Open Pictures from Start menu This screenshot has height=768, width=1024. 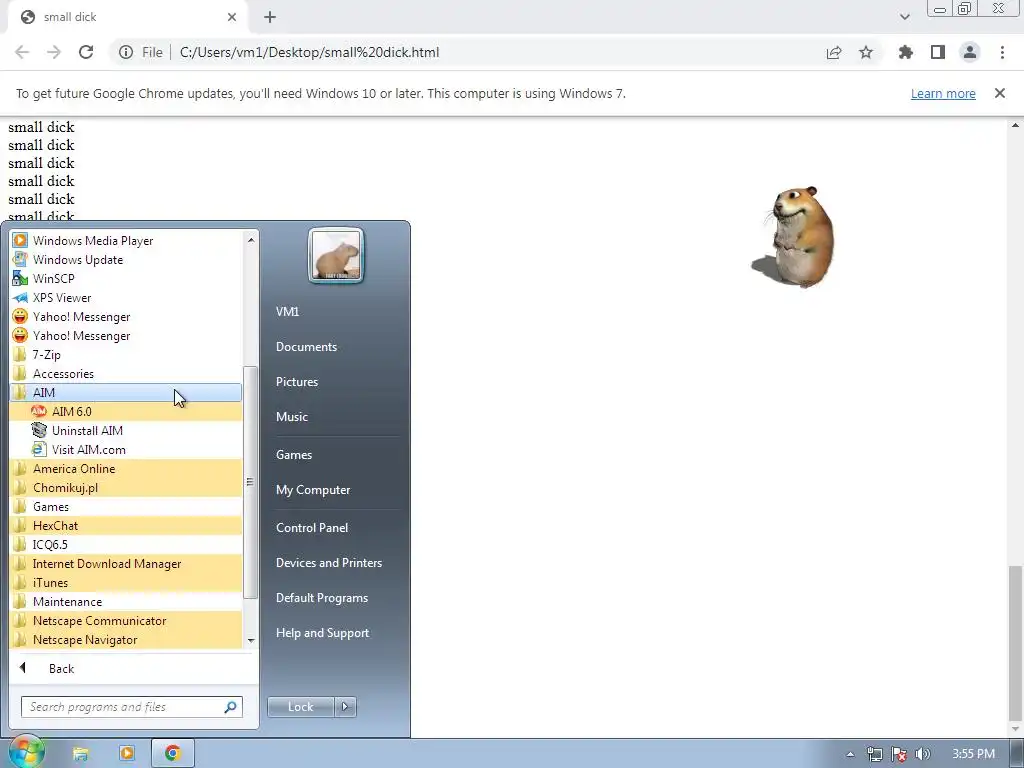coord(296,382)
